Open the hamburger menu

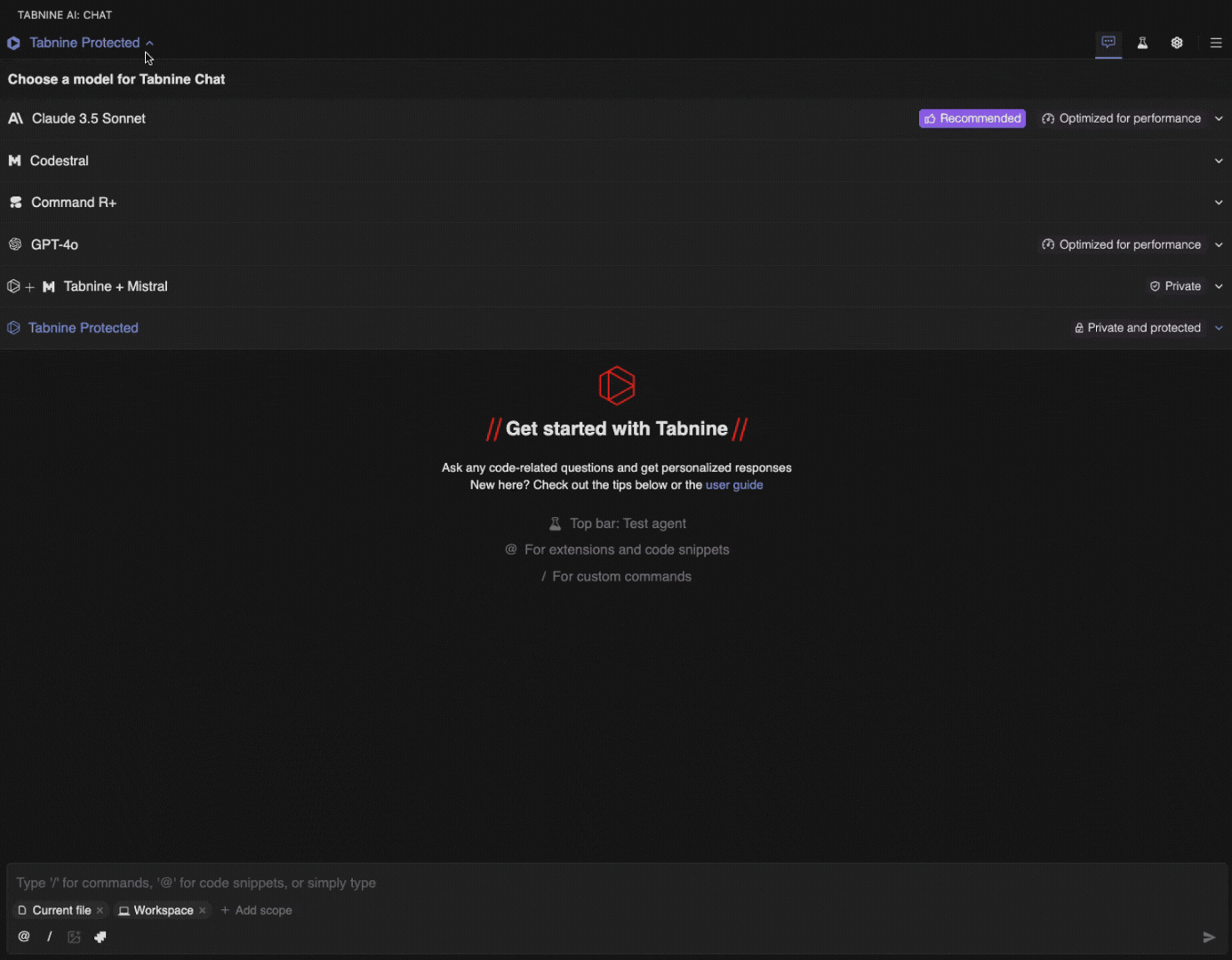[x=1215, y=43]
